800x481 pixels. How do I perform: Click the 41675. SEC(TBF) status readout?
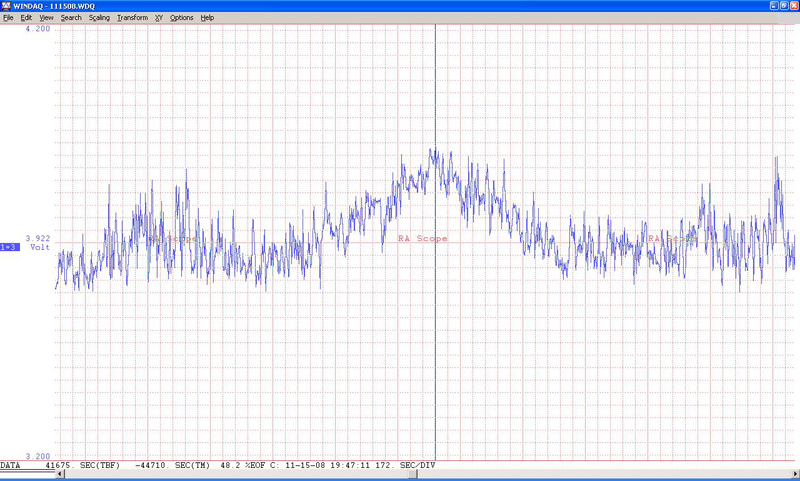tap(83, 465)
